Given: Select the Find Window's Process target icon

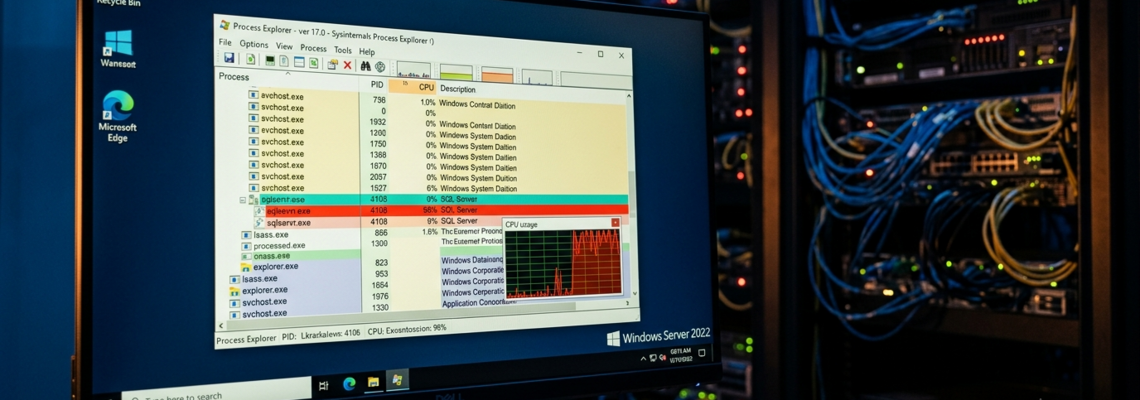Looking at the screenshot, I should point(380,67).
